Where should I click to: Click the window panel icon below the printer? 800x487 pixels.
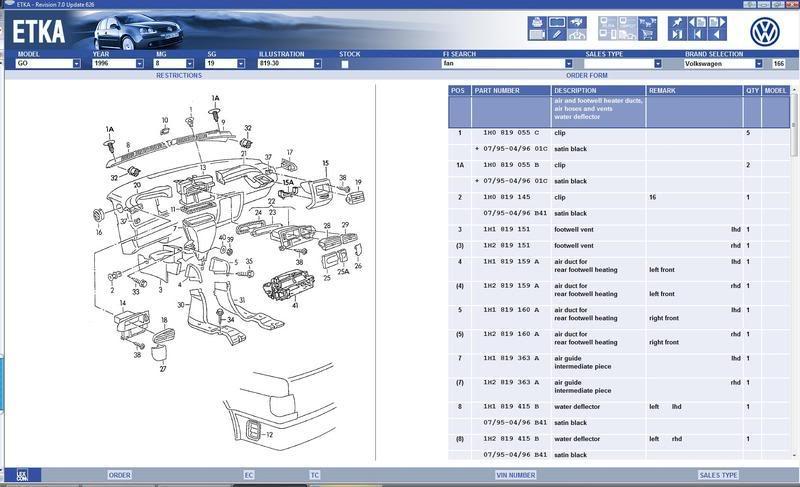point(537,35)
